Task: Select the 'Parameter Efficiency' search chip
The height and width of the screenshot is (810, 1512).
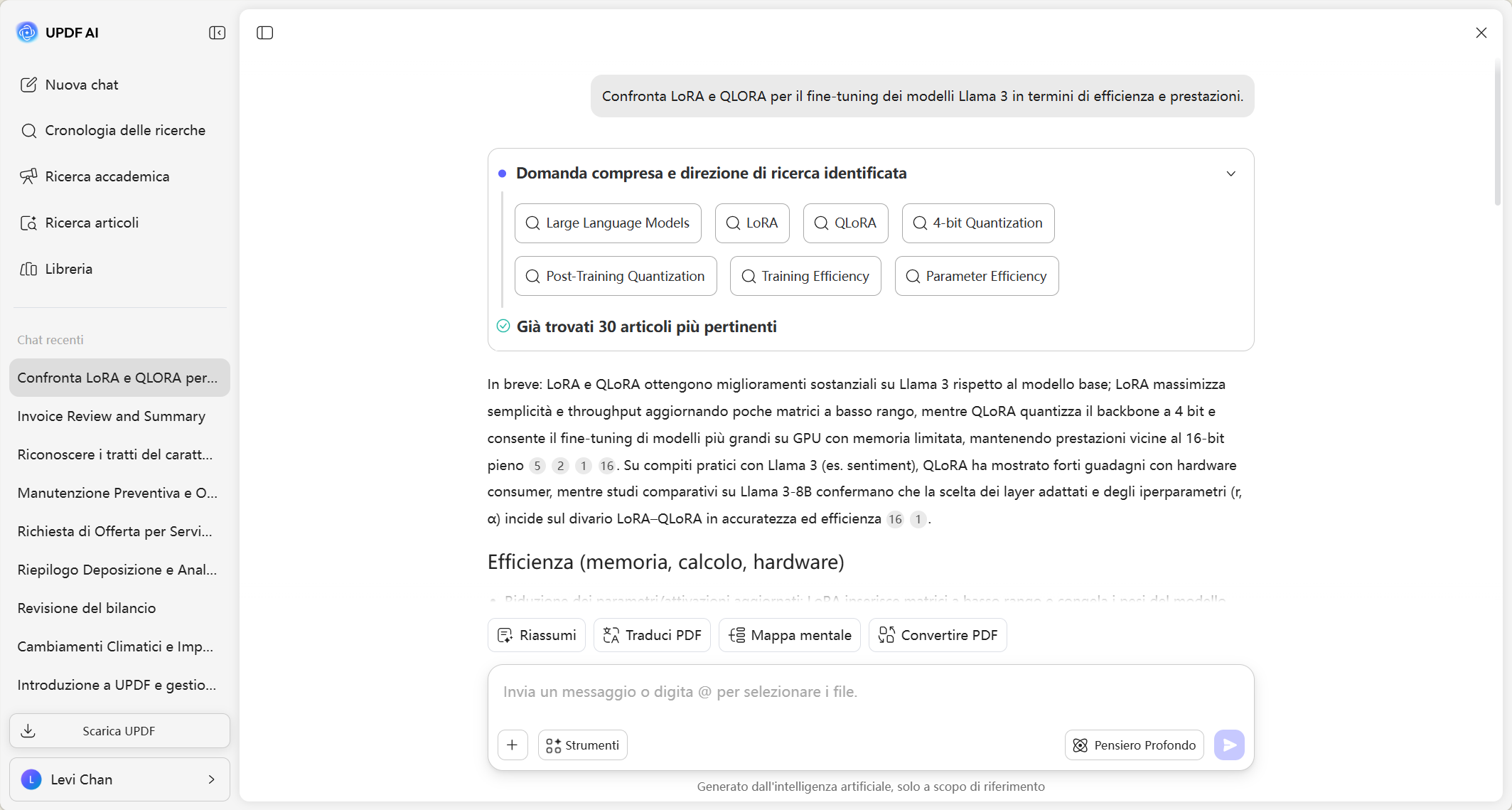Action: click(977, 276)
